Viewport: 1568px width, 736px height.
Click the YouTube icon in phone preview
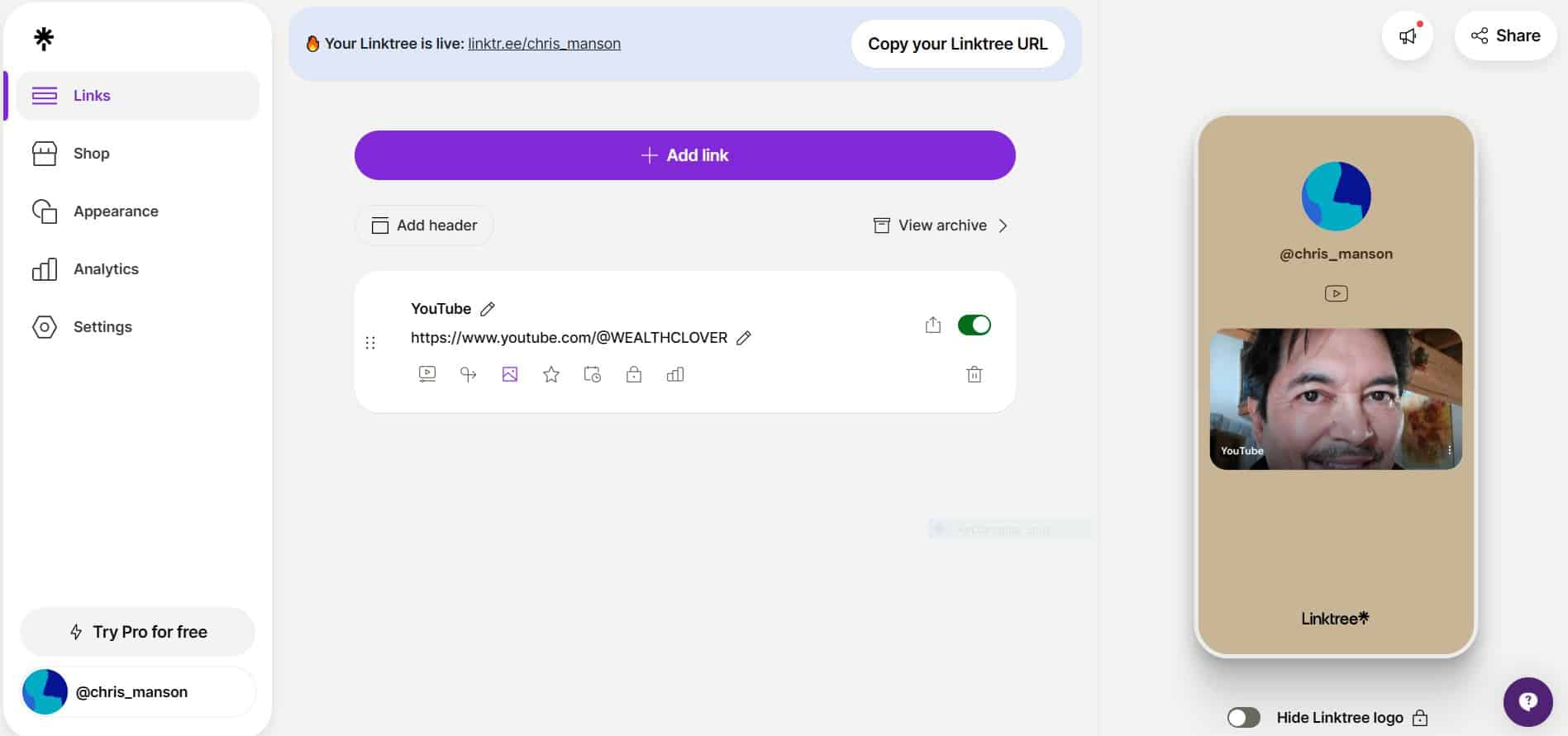(1336, 293)
